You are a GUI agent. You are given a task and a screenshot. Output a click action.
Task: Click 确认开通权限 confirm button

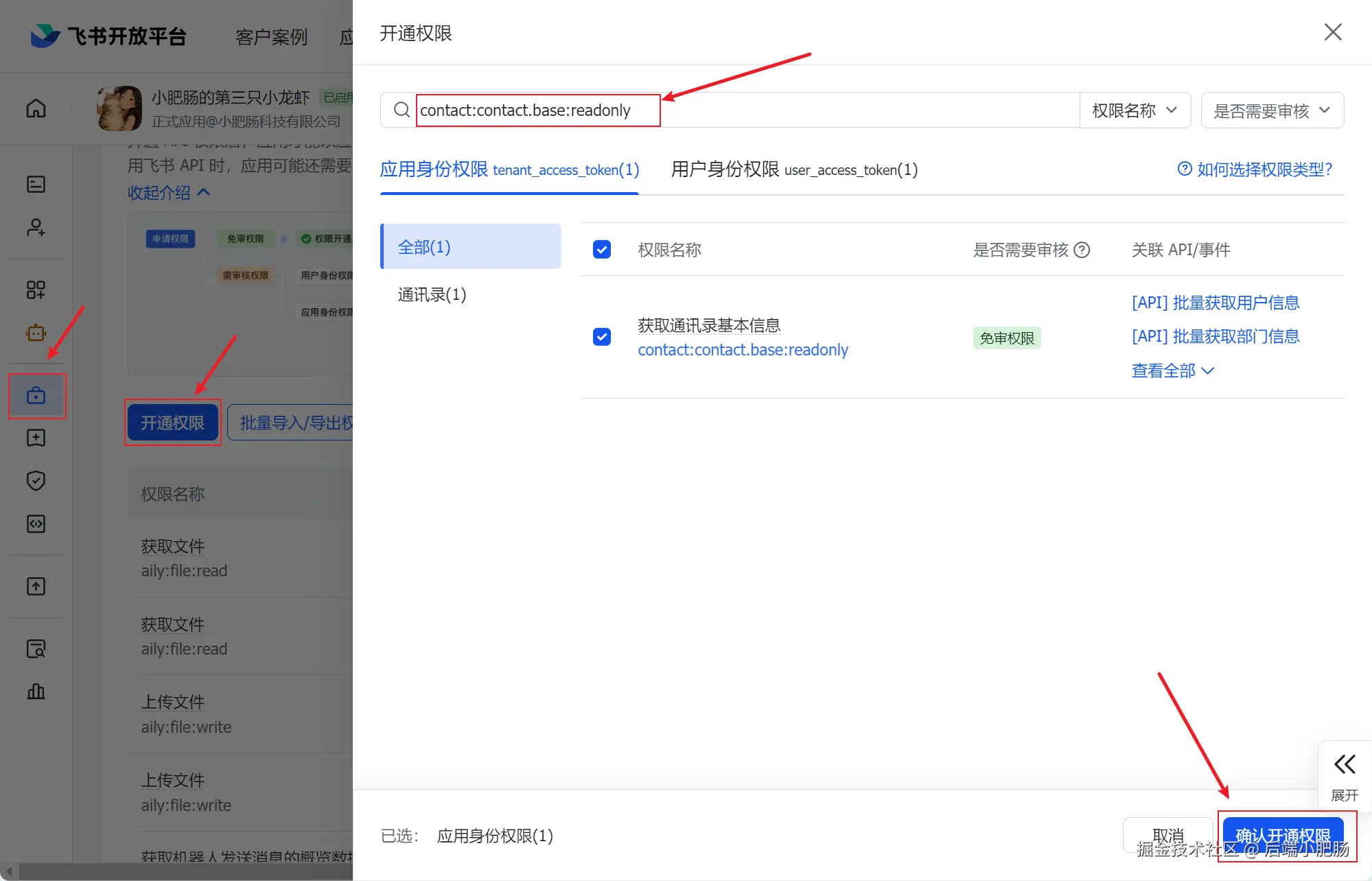[1282, 835]
